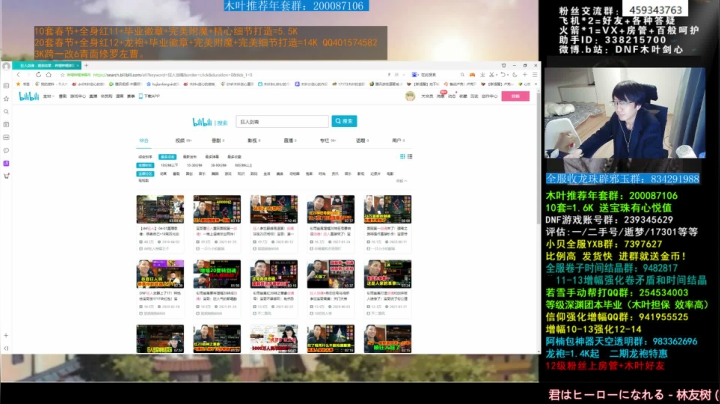Select the 全部时长 duration filter
Viewport: 720px width, 404px height.
(x=145, y=165)
